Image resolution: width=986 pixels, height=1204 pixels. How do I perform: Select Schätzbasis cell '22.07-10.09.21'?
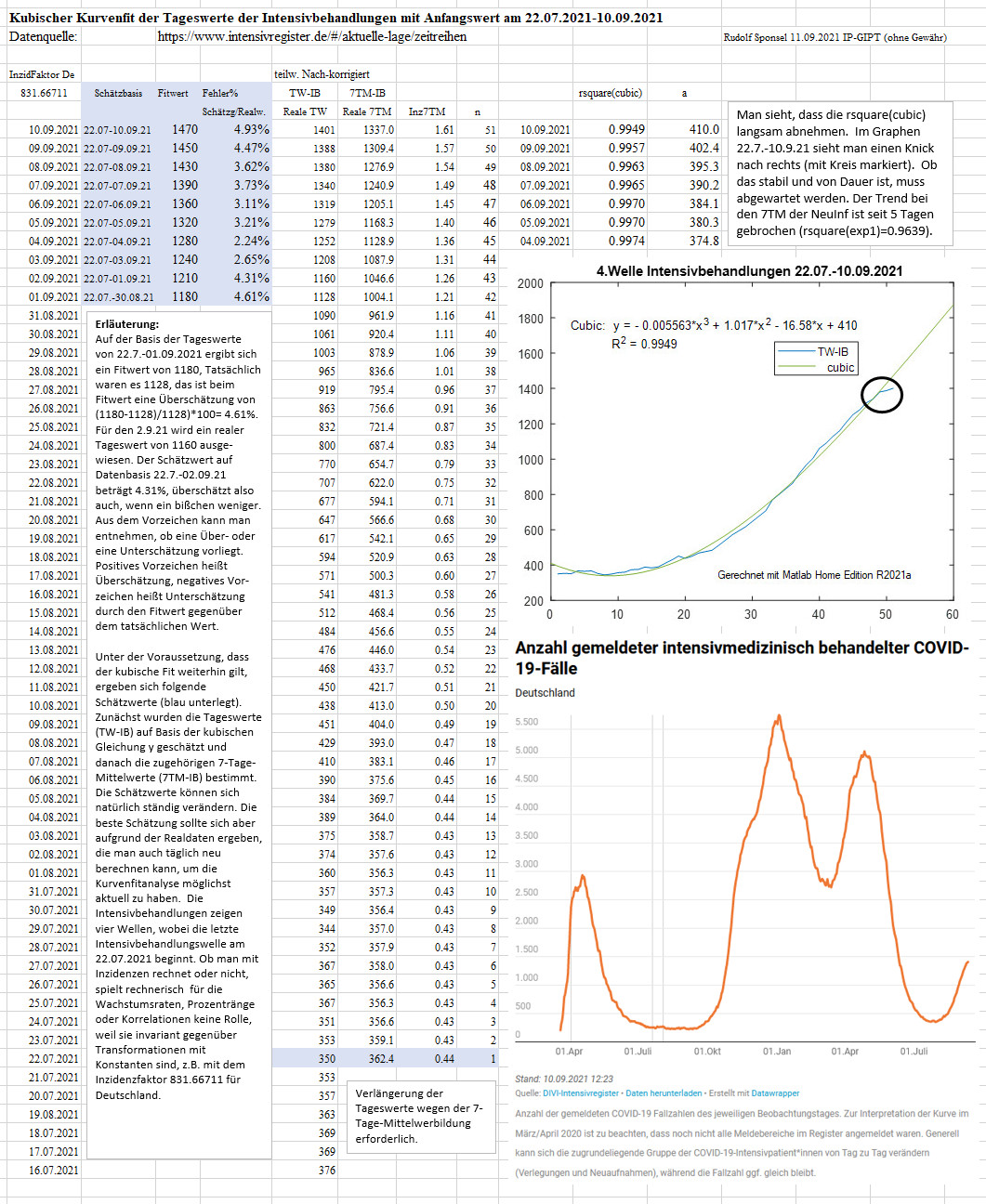[117, 130]
